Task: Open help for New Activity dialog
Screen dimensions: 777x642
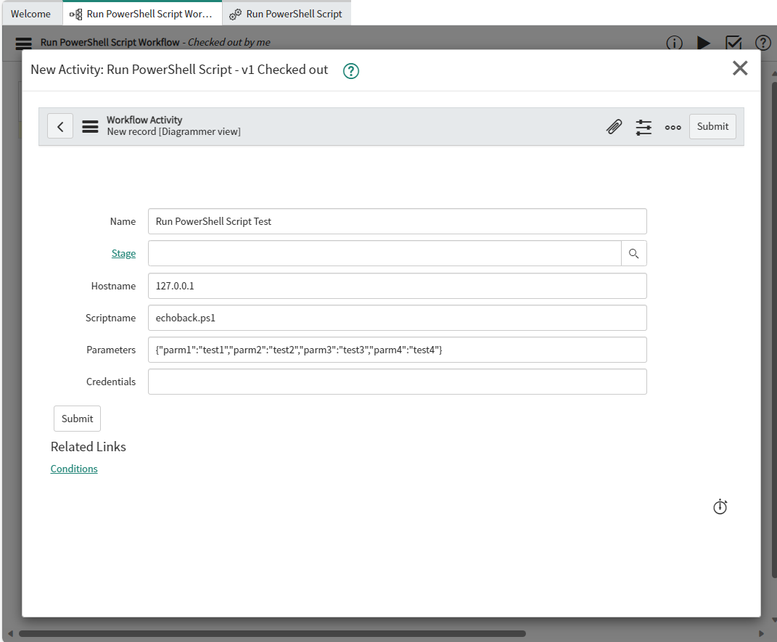Action: 351,71
